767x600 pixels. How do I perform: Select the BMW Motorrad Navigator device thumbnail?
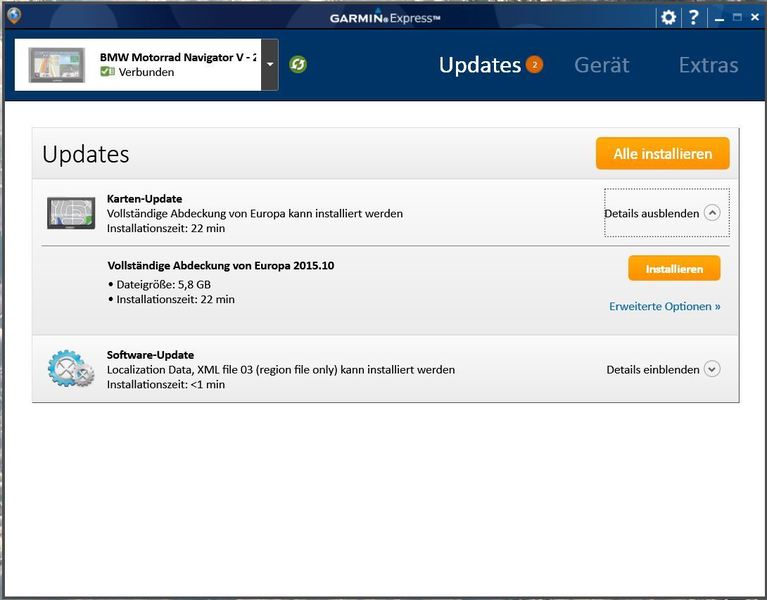click(x=57, y=65)
